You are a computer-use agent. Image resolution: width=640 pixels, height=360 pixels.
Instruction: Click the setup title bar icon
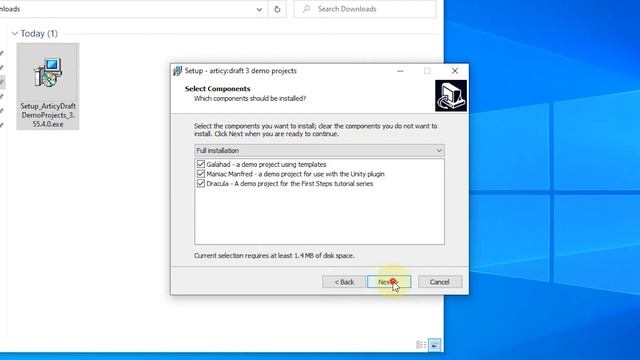pos(177,71)
